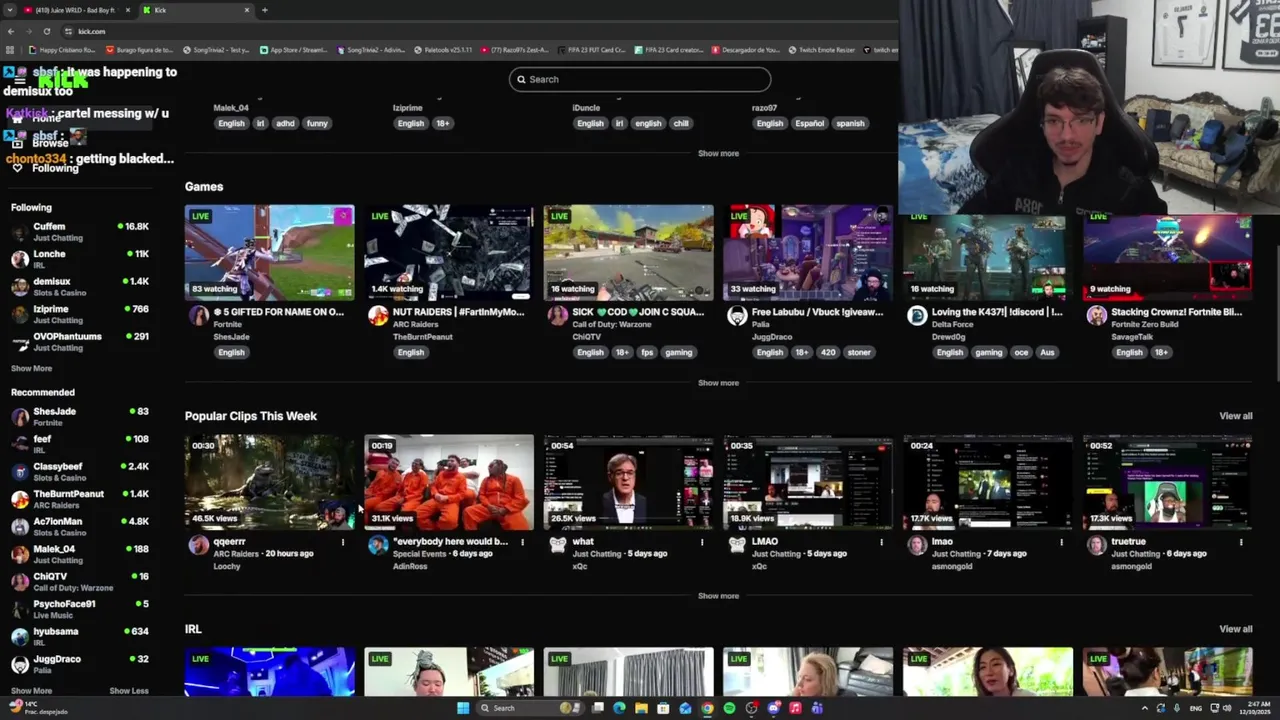Show more streams under Games section
Viewport: 1280px width, 720px height.
tap(718, 383)
